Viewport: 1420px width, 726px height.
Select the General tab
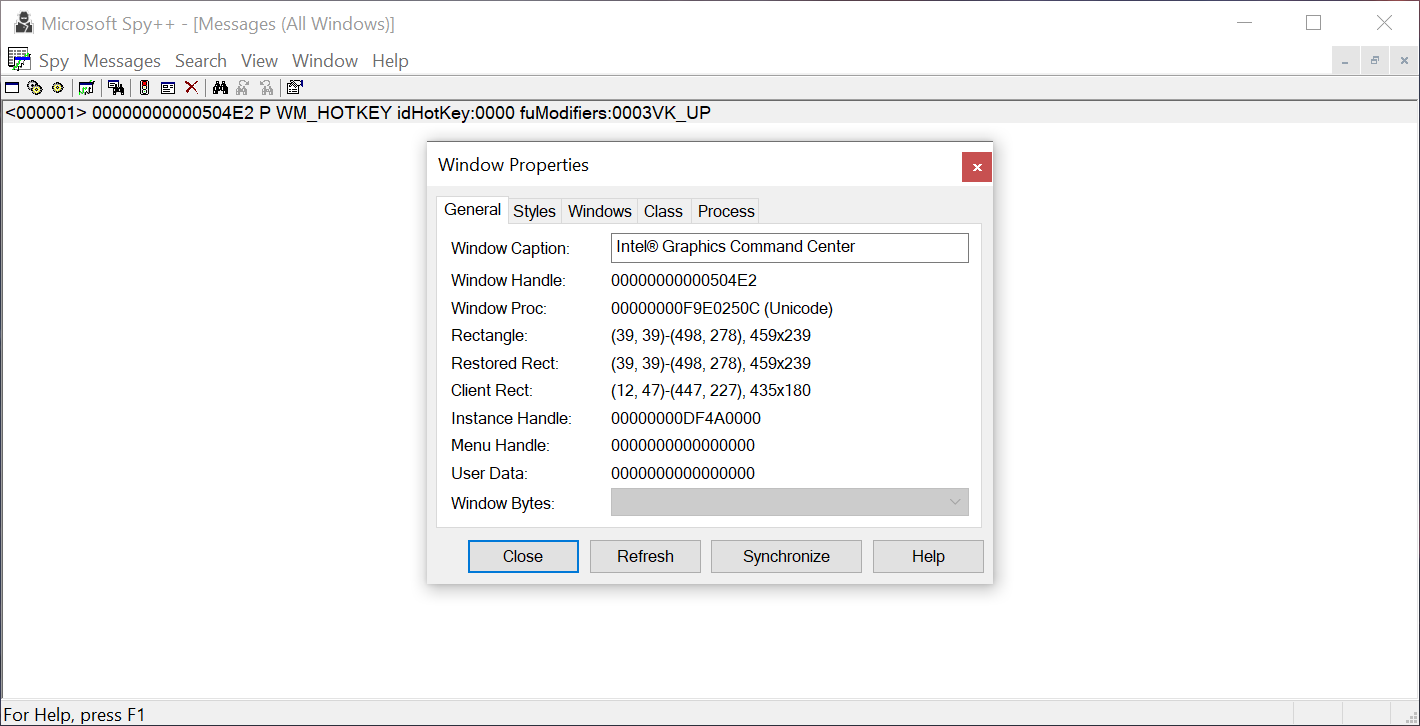[x=472, y=210]
